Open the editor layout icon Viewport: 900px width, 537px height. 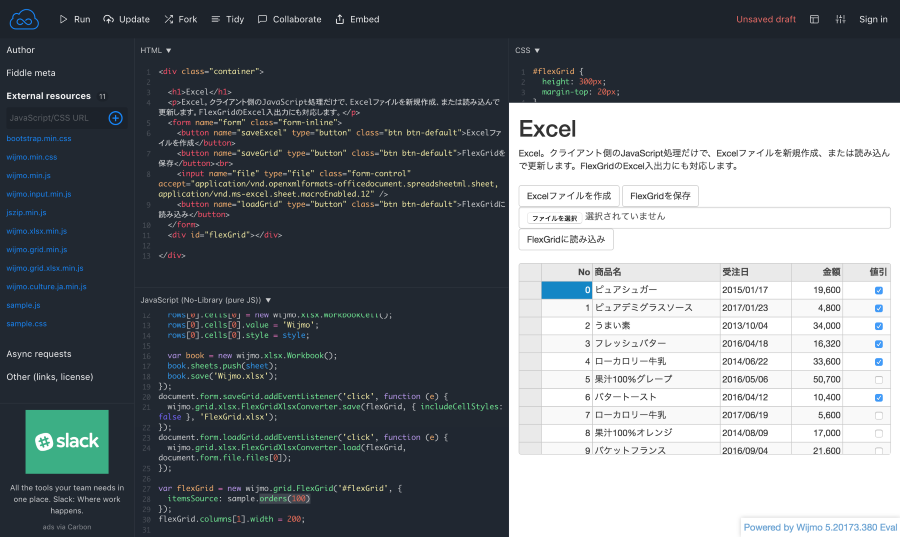click(x=814, y=20)
